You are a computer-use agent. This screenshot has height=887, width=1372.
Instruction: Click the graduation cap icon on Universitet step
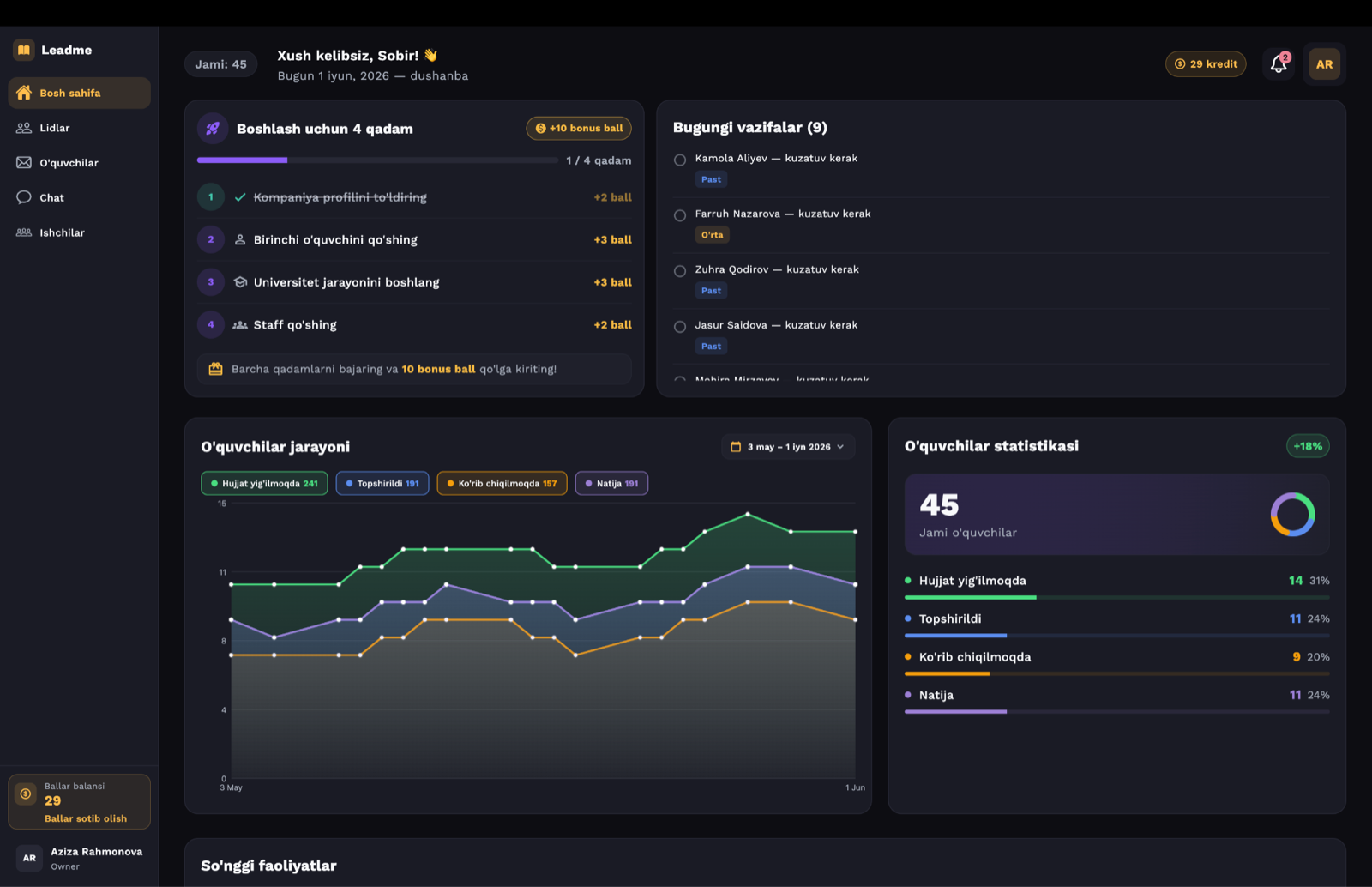(x=240, y=282)
